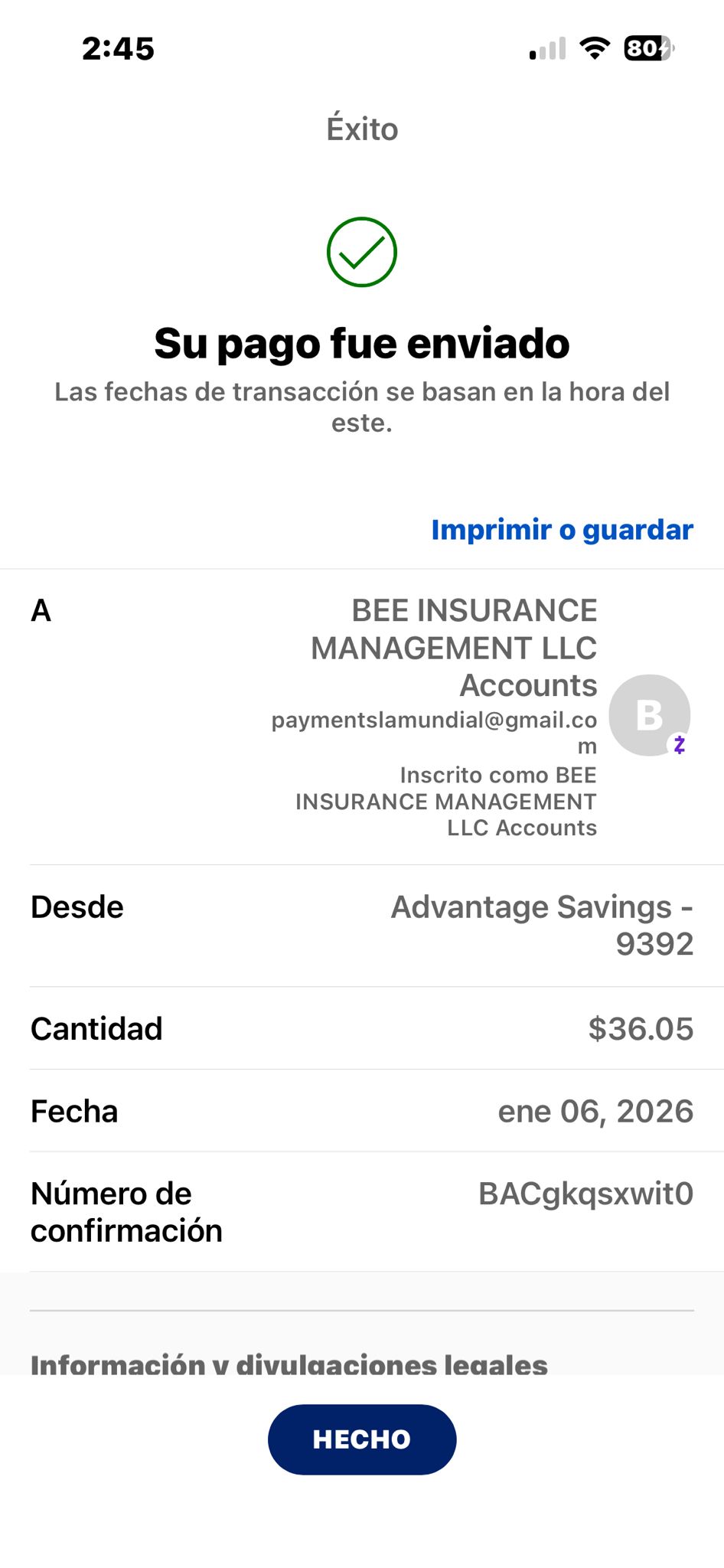
Task: Select confirmation number BACgkqsxwit0
Action: [x=585, y=1194]
